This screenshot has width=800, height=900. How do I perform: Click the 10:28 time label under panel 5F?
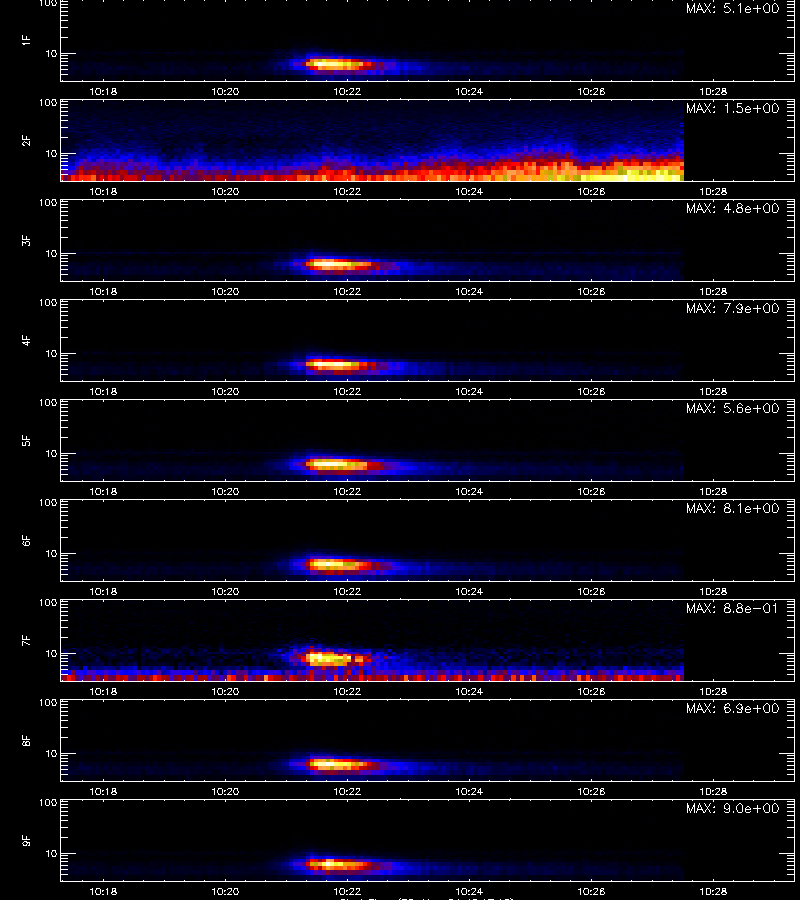tap(713, 491)
